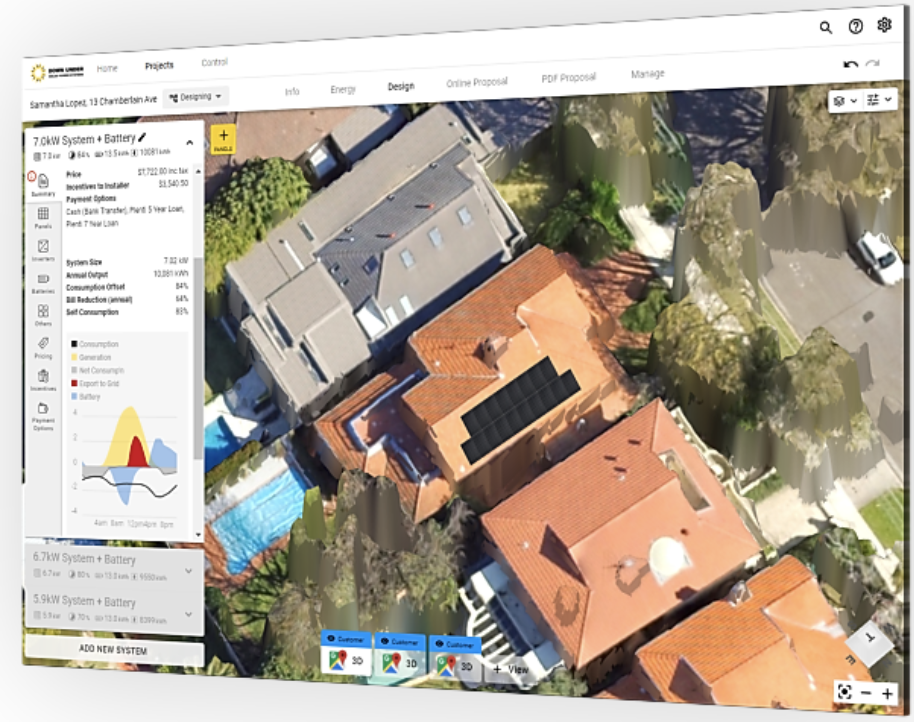Open the Projects menu item
The width and height of the screenshot is (914, 722).
[159, 66]
